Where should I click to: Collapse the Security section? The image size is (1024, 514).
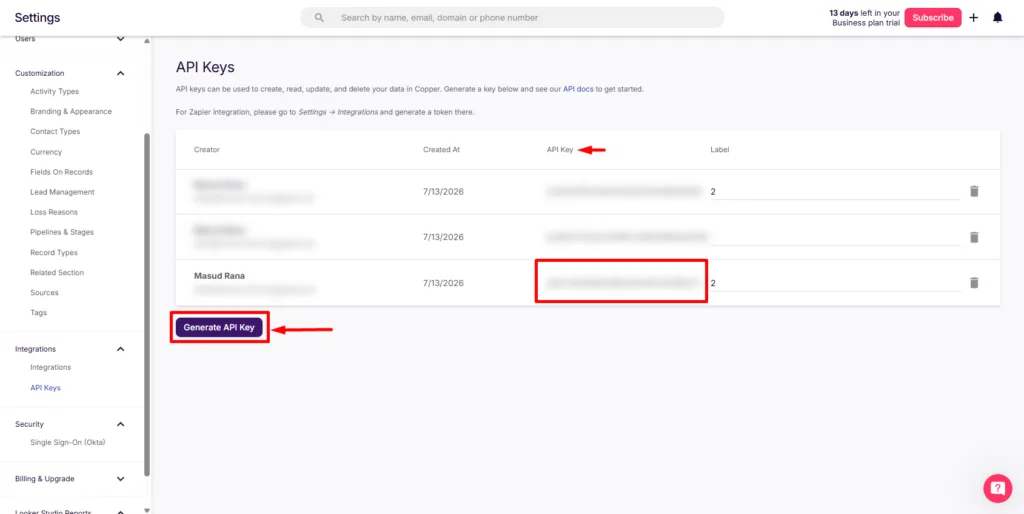pos(120,425)
